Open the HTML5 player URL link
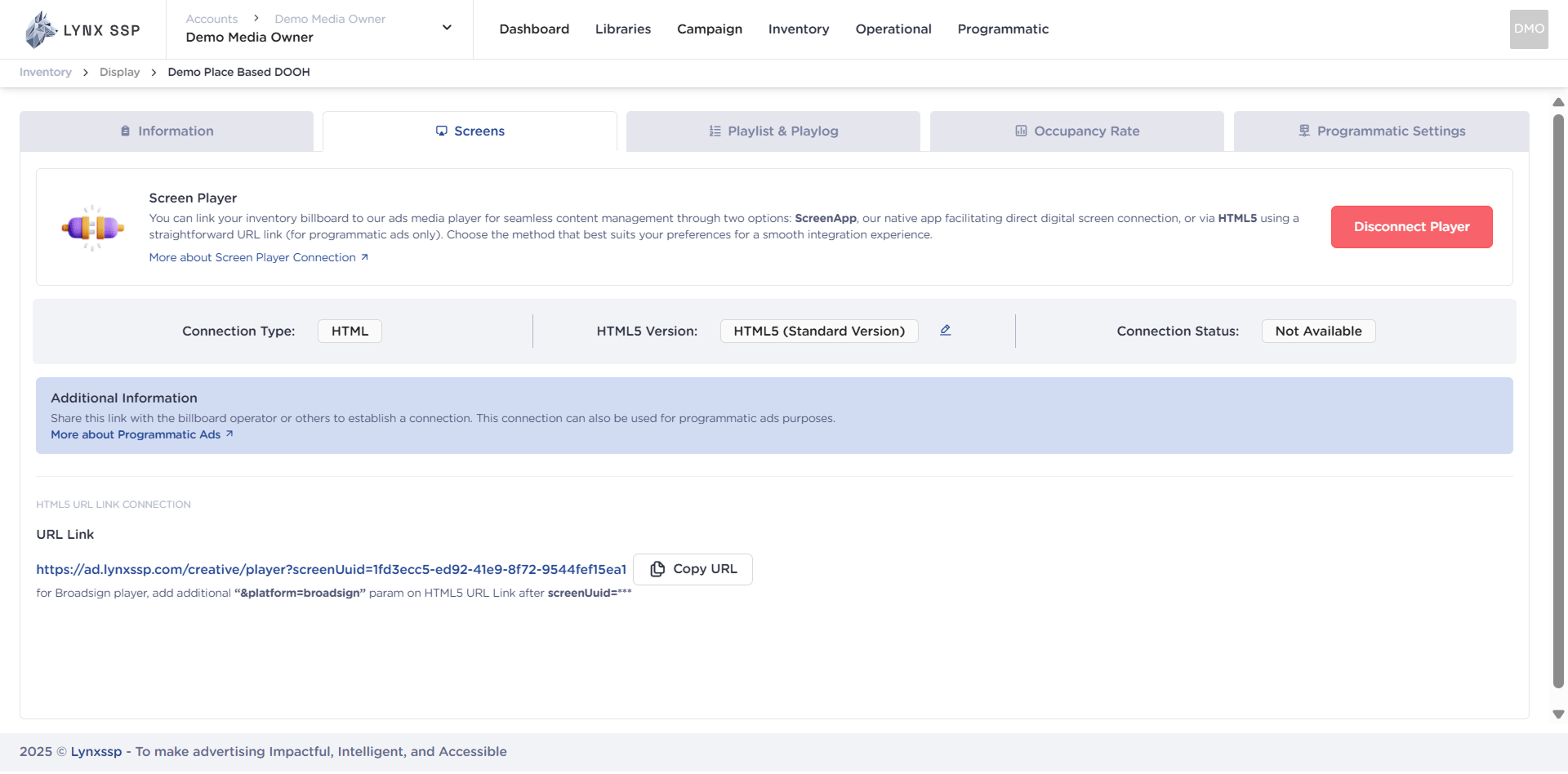 click(331, 569)
